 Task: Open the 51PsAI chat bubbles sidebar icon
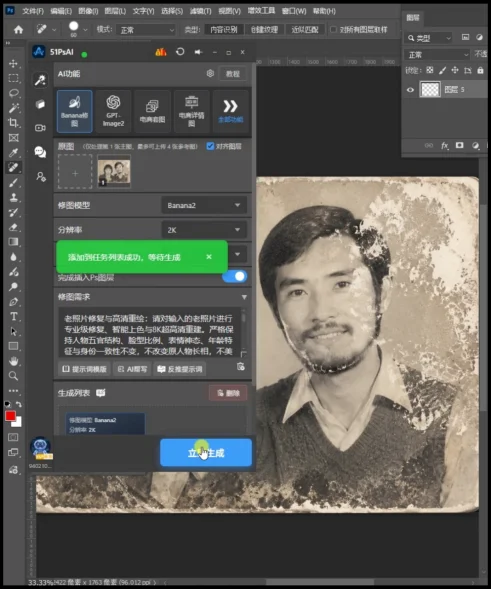[40, 152]
